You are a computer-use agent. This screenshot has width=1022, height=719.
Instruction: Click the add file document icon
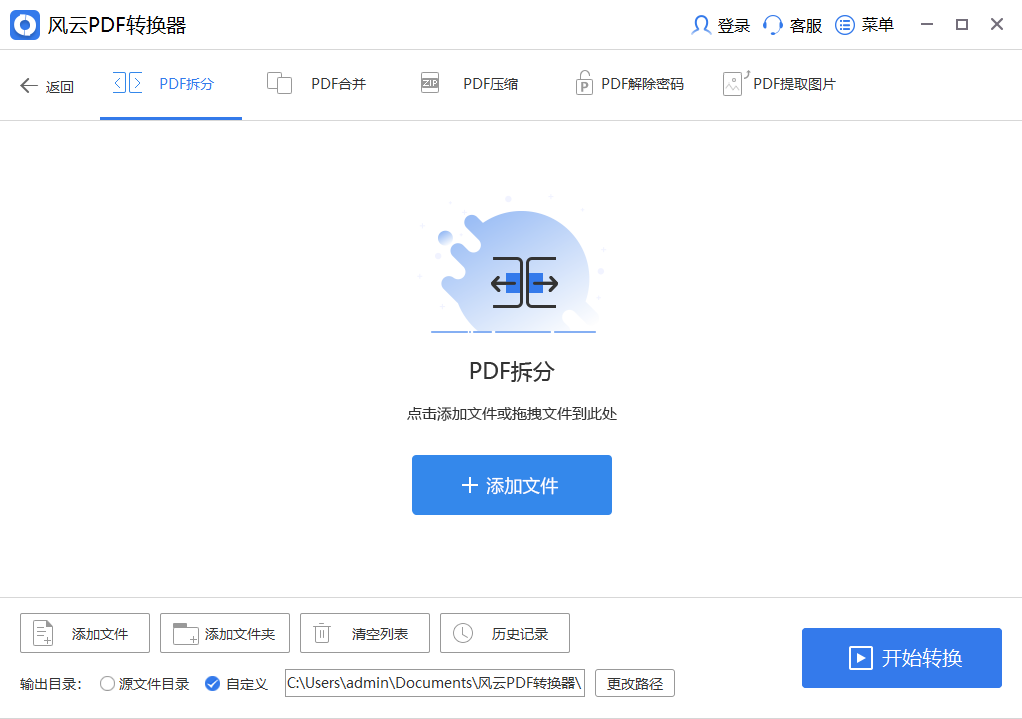pyautogui.click(x=43, y=633)
